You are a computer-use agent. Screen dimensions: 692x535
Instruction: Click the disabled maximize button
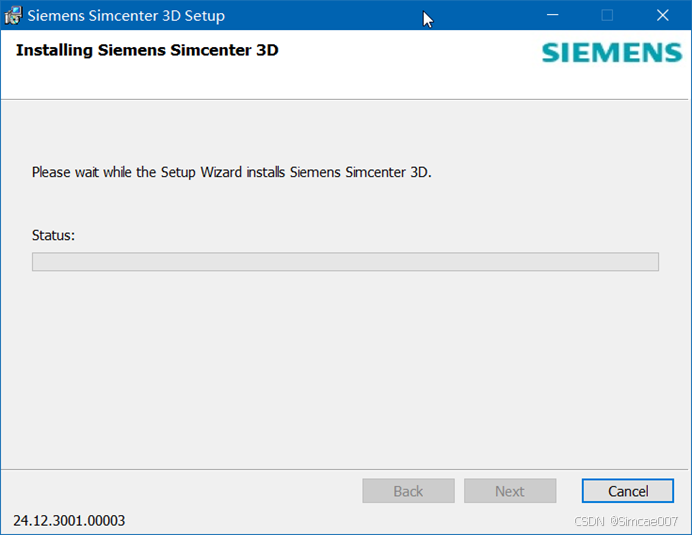pos(607,15)
